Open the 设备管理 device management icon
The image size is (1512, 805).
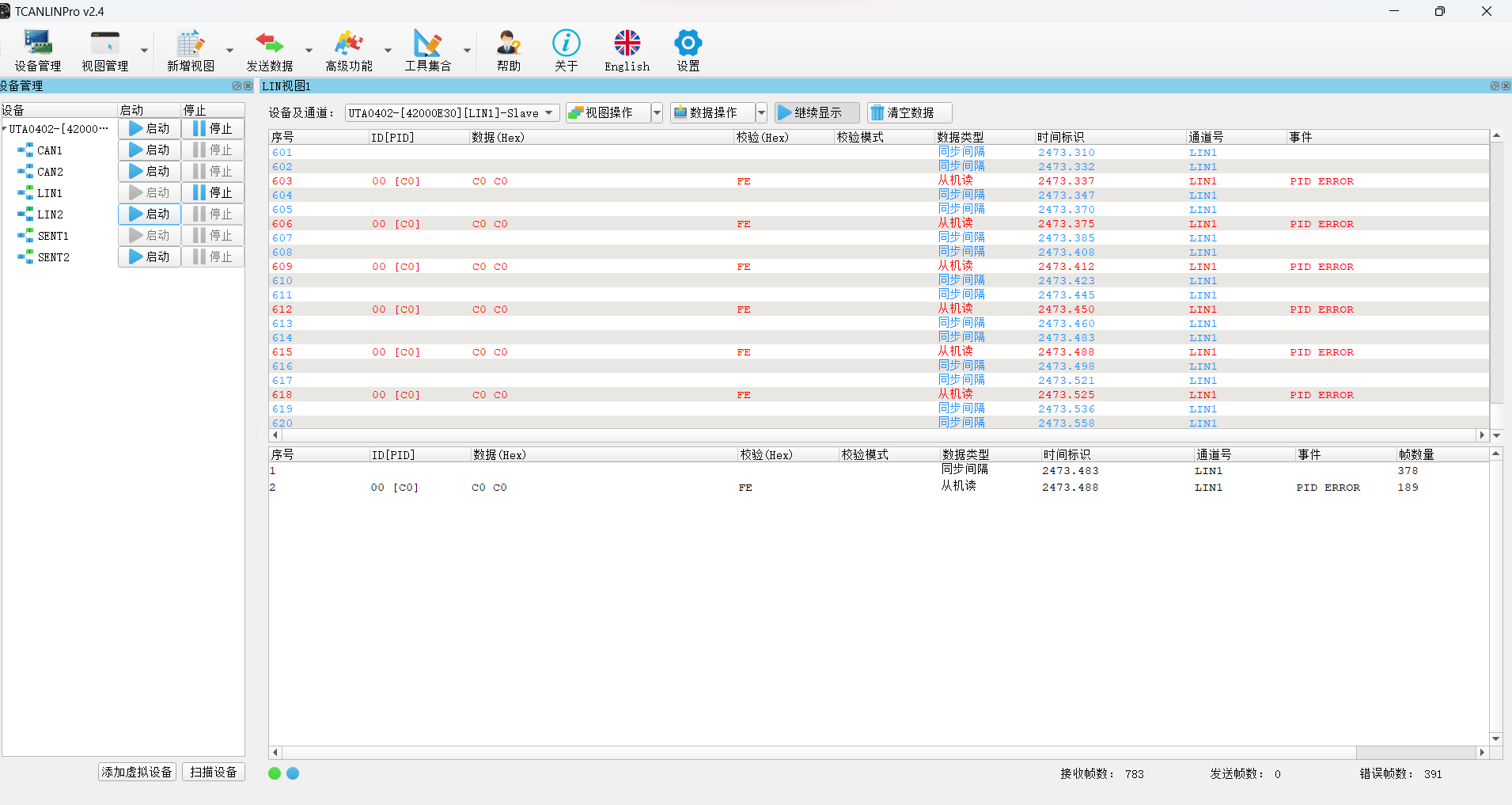point(37,50)
